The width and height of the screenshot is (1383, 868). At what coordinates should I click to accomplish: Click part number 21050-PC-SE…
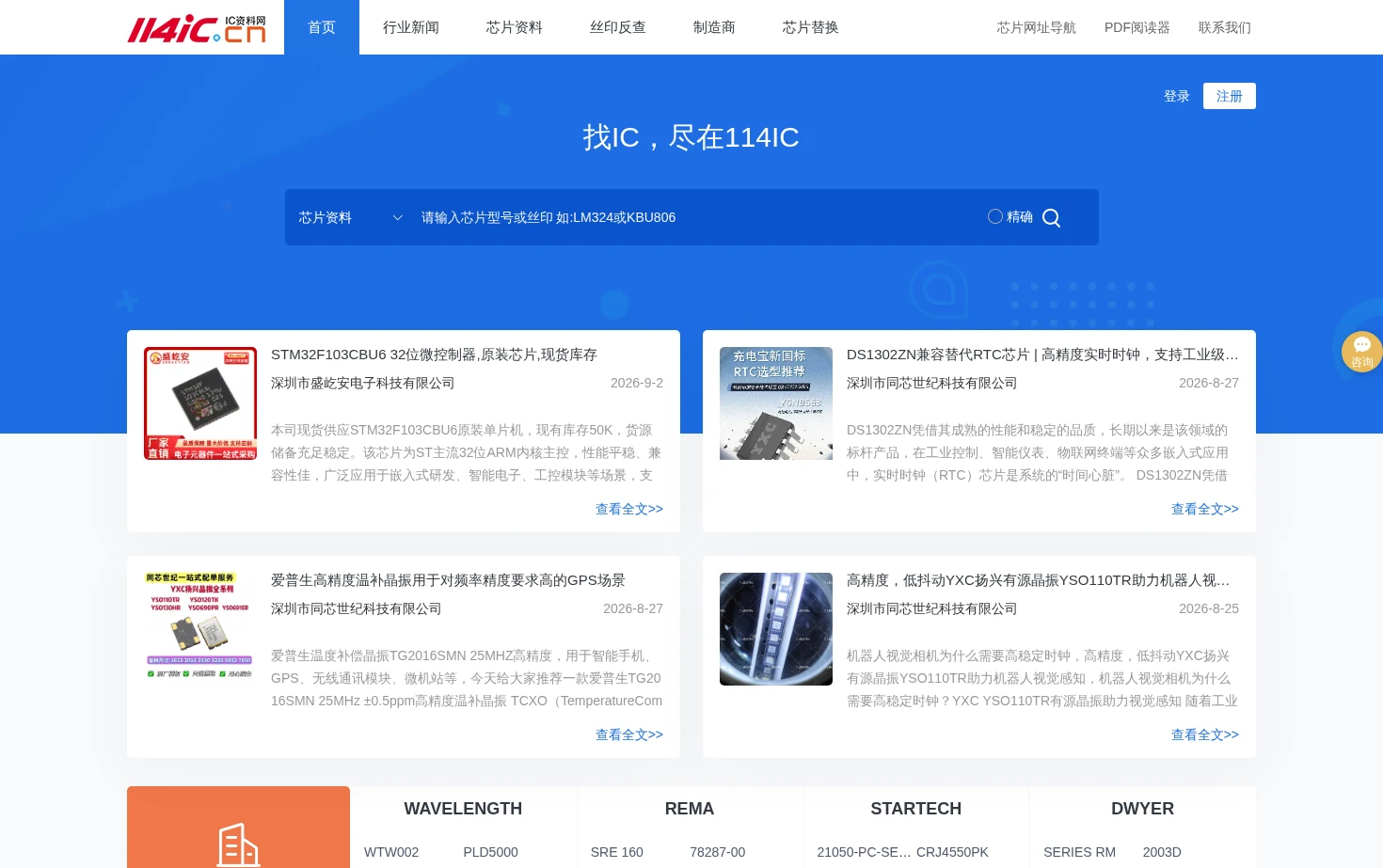(x=864, y=852)
